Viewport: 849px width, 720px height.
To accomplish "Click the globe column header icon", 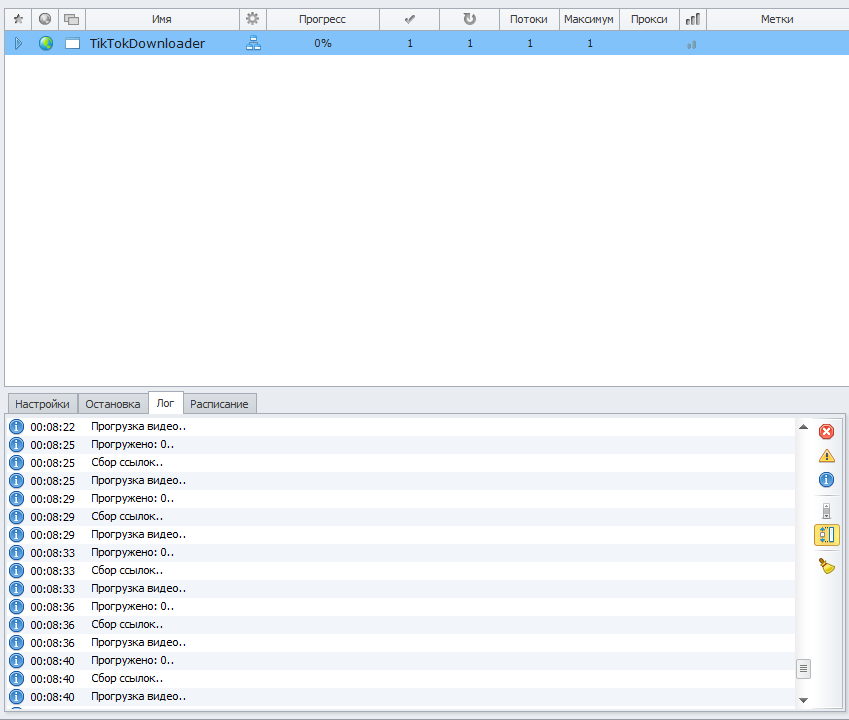I will [x=45, y=19].
